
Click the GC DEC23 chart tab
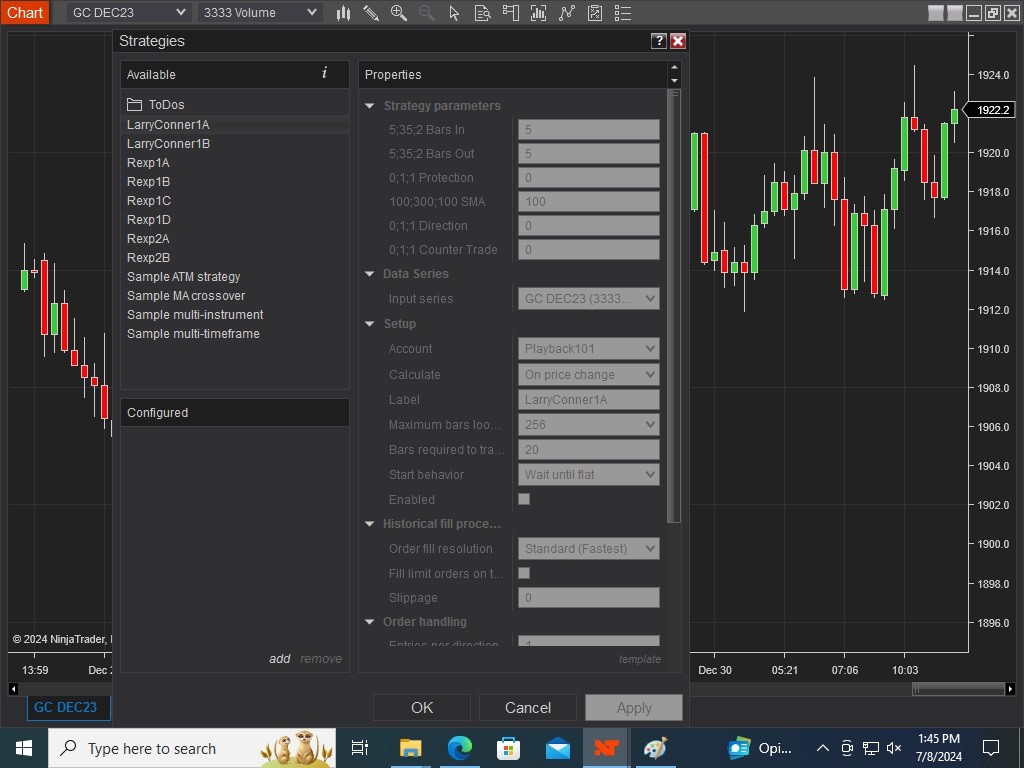coord(68,707)
